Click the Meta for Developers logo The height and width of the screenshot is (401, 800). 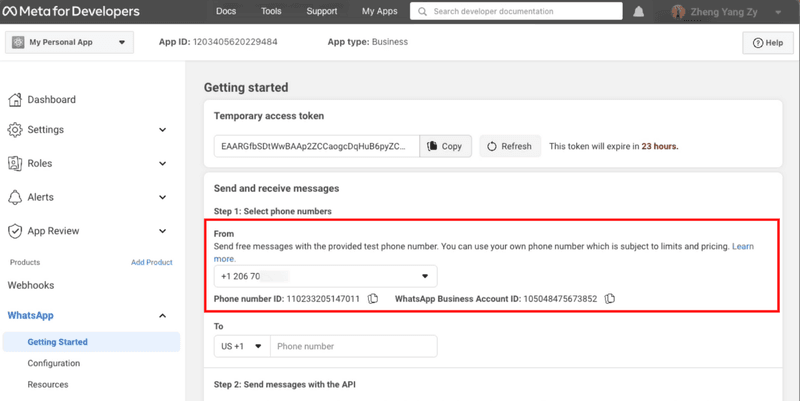tap(71, 11)
